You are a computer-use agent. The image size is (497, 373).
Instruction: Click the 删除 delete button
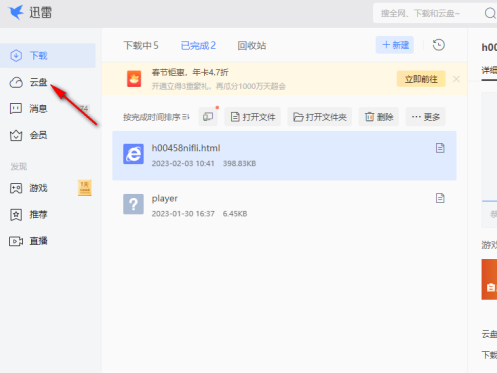[379, 117]
